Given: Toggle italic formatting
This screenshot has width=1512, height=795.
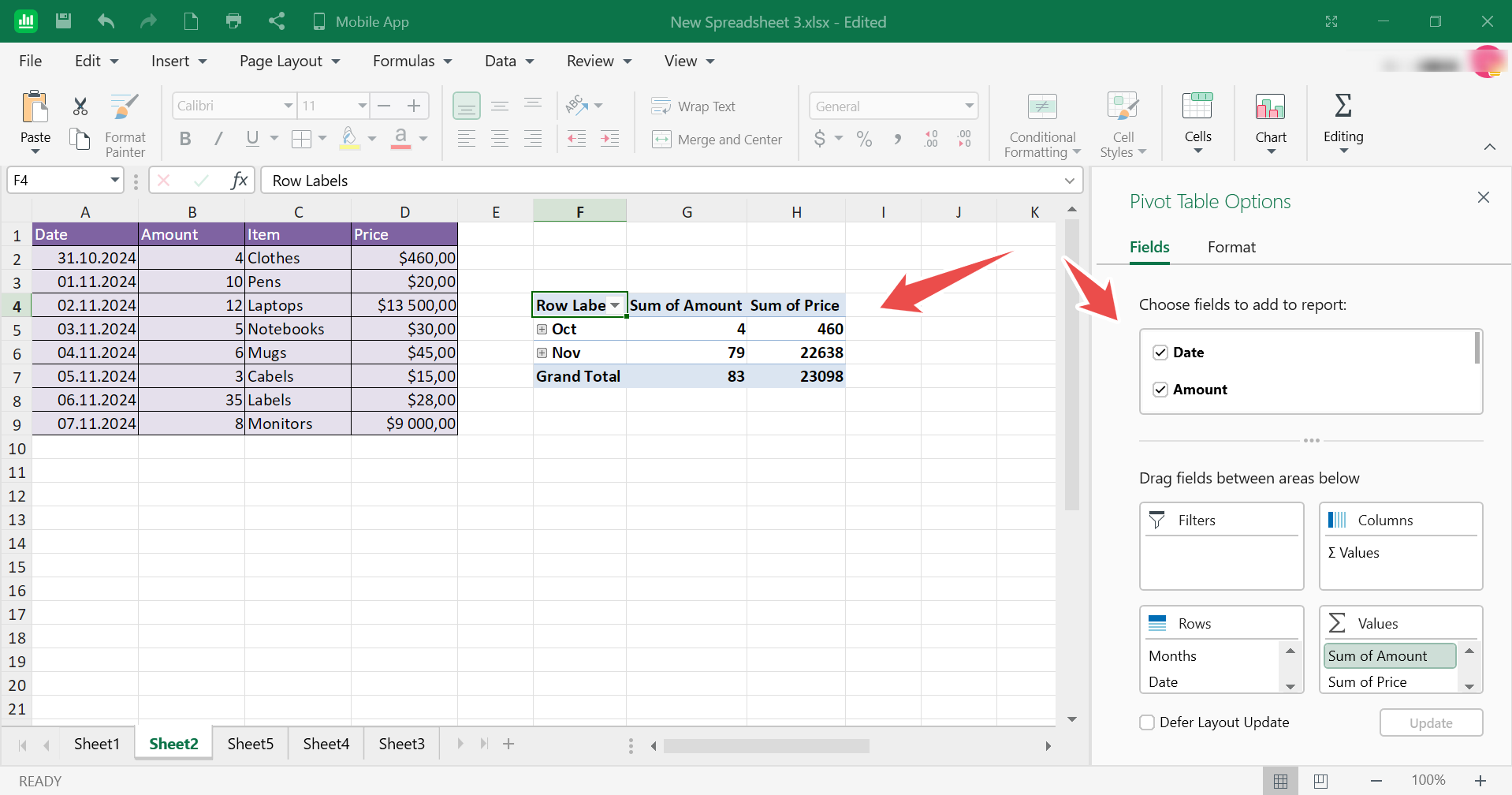Looking at the screenshot, I should (x=218, y=139).
